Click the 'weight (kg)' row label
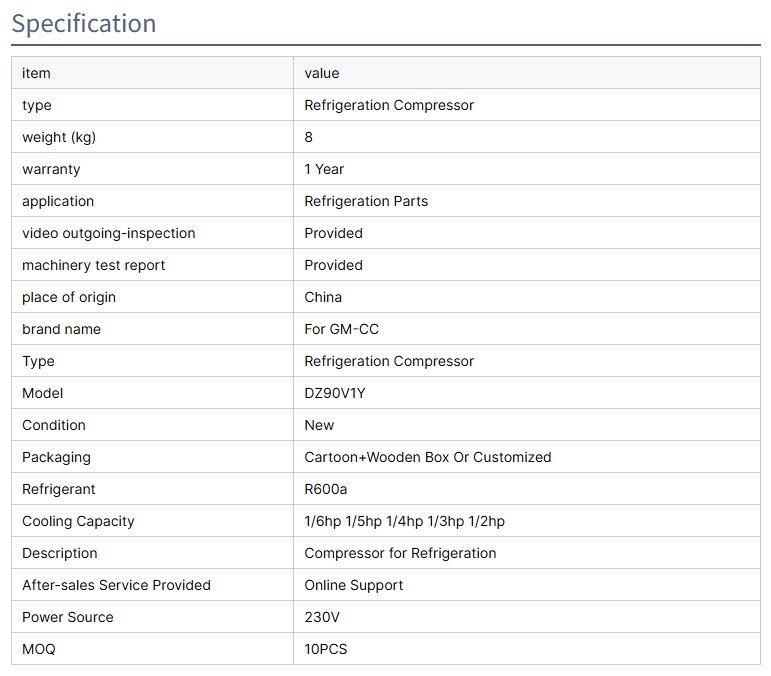The width and height of the screenshot is (771, 676). pos(59,137)
